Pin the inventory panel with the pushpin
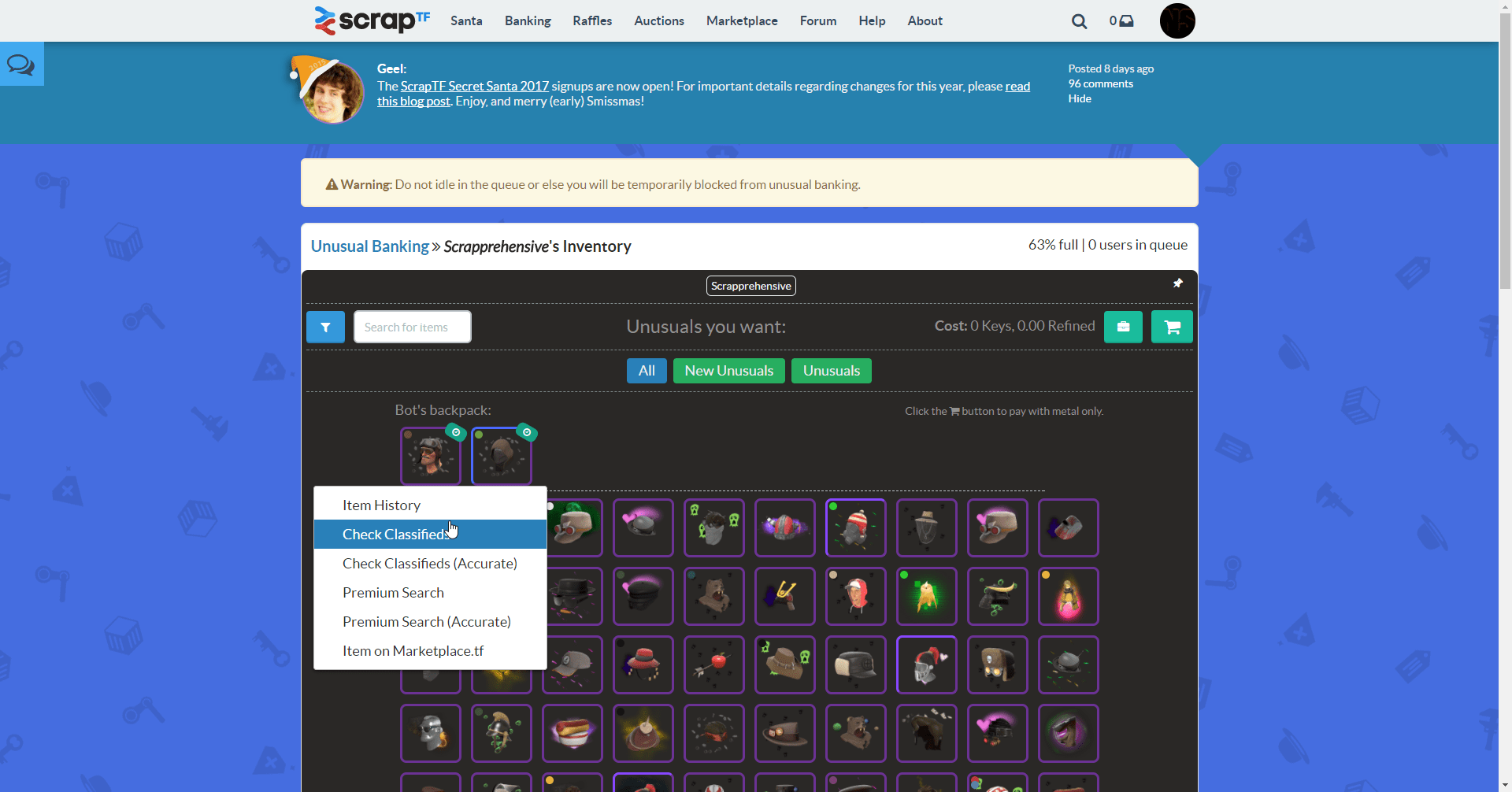This screenshot has height=792, width=1512. point(1177,283)
